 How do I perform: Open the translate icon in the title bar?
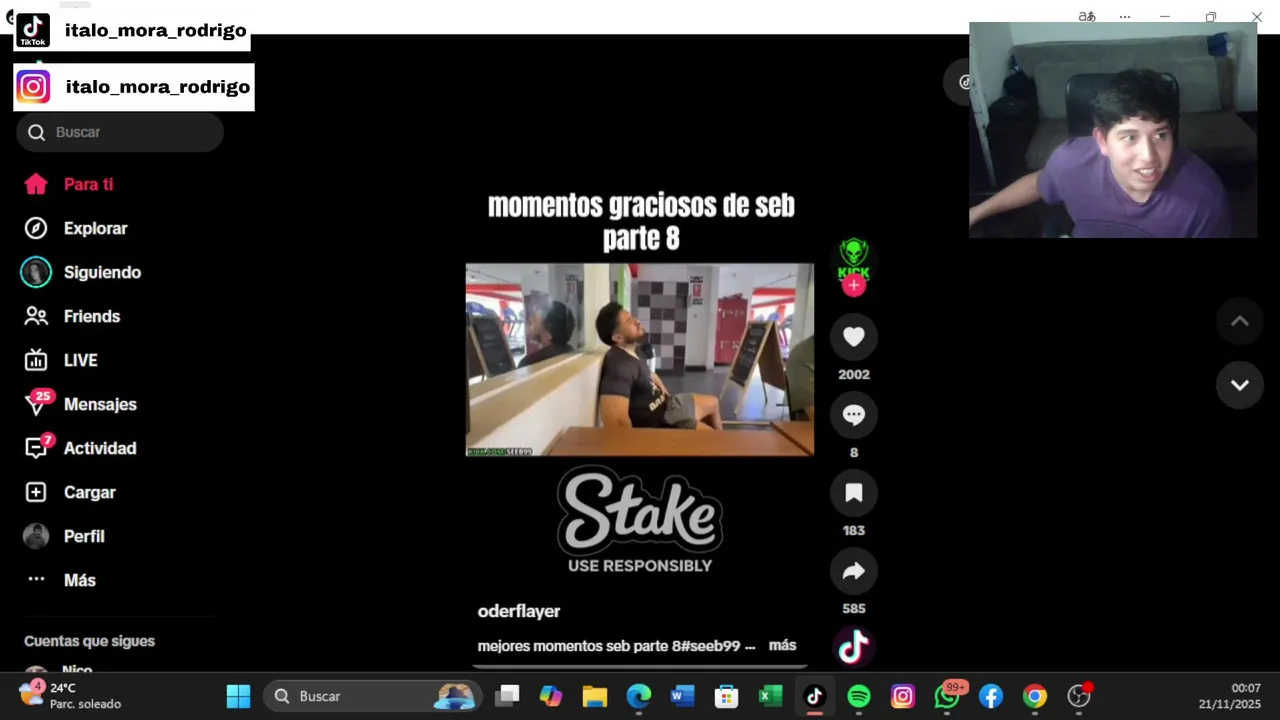(1086, 16)
